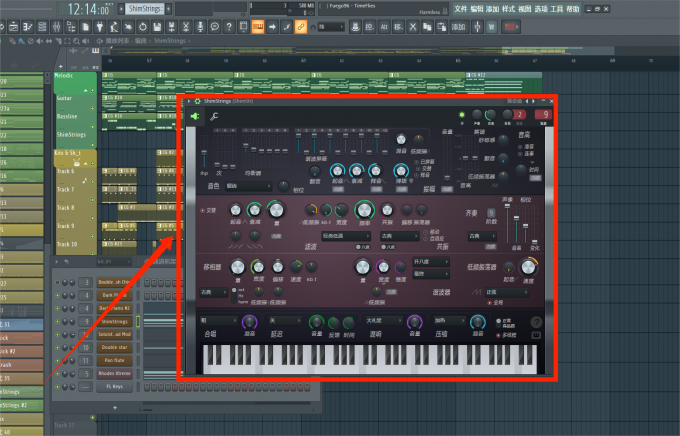Click the save disk icon in toolbar
Image resolution: width=680 pixels, height=436 pixels.
(x=157, y=27)
